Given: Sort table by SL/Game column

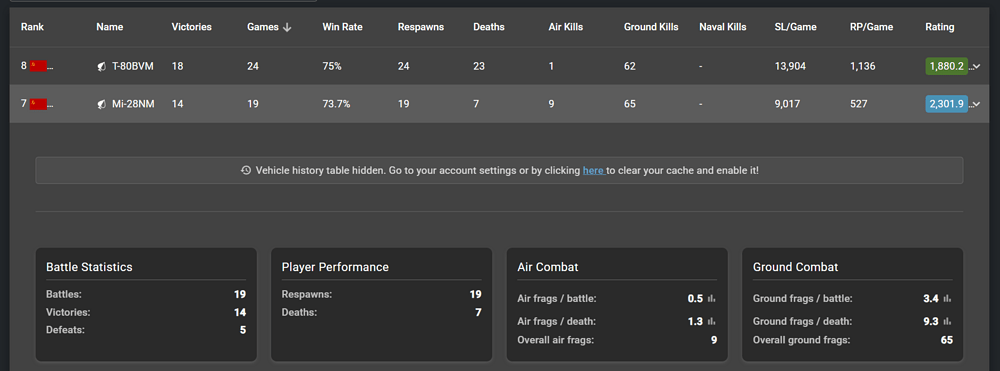Looking at the screenshot, I should [x=795, y=27].
